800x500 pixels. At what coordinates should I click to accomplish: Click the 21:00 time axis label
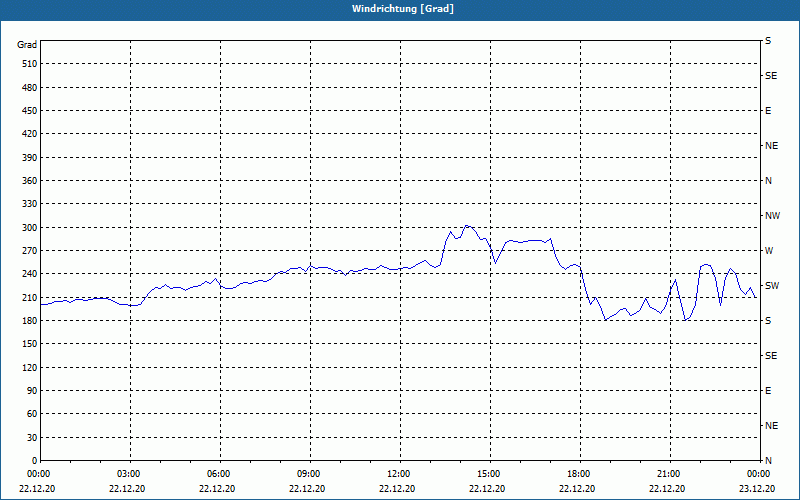tap(670, 473)
